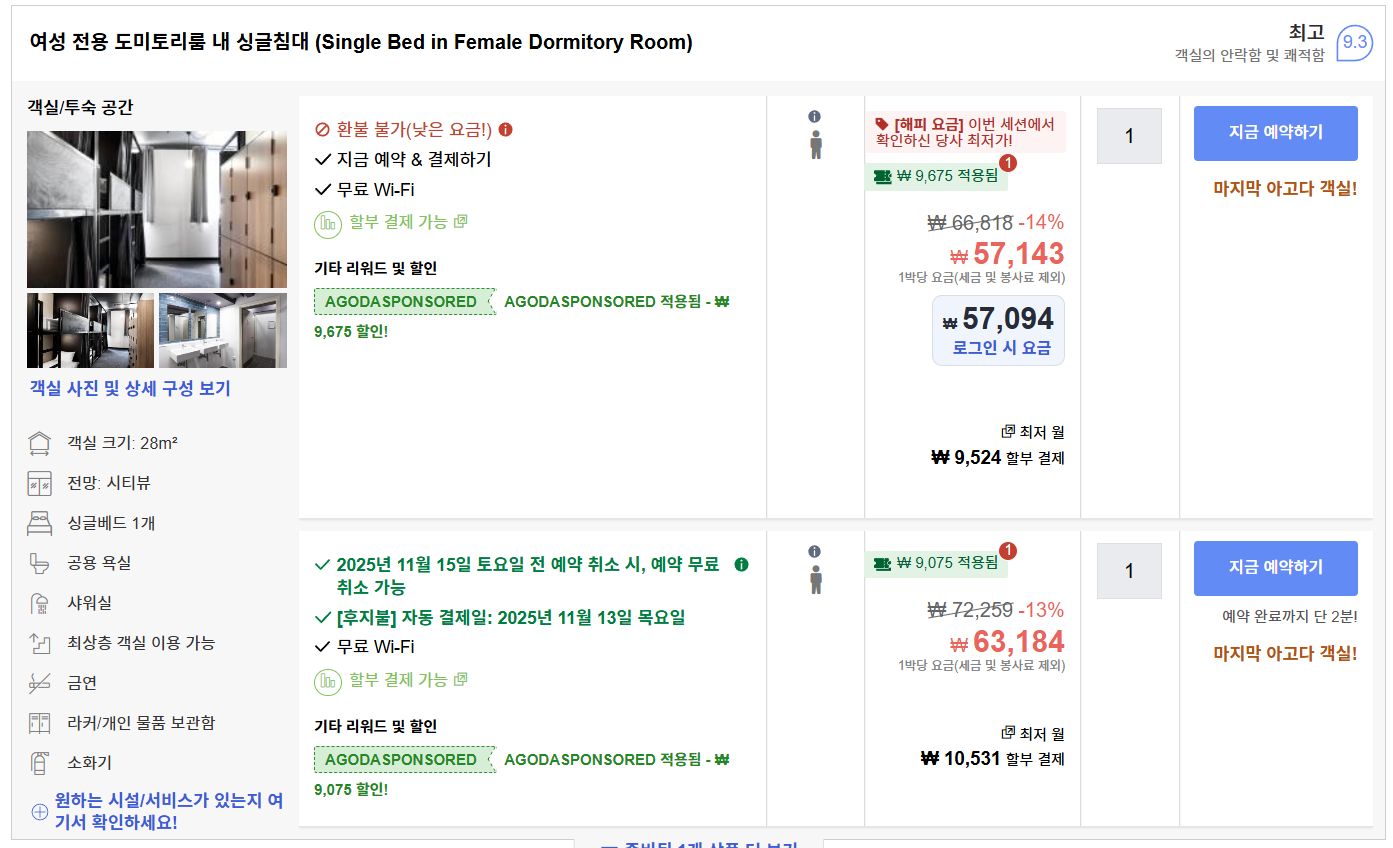
Task: Open first room quantity selector
Action: click(1129, 136)
